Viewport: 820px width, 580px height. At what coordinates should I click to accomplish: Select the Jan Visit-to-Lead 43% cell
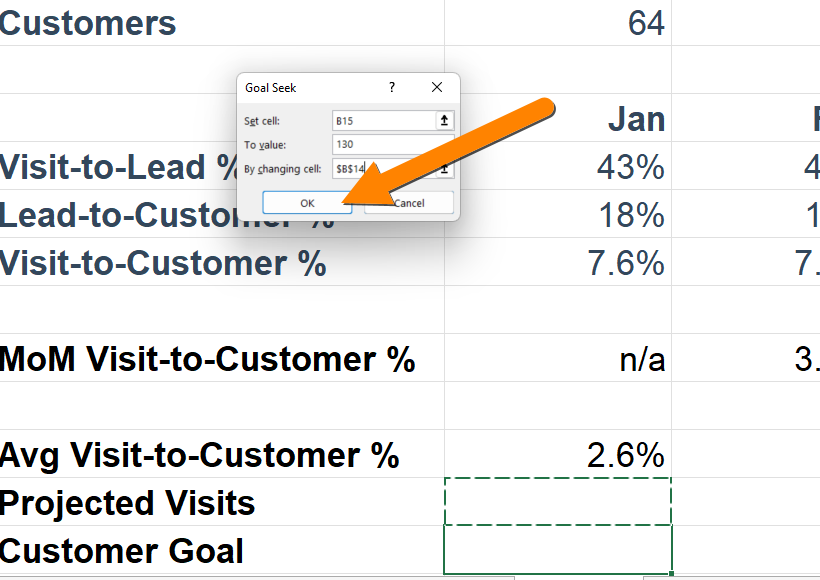(x=558, y=166)
